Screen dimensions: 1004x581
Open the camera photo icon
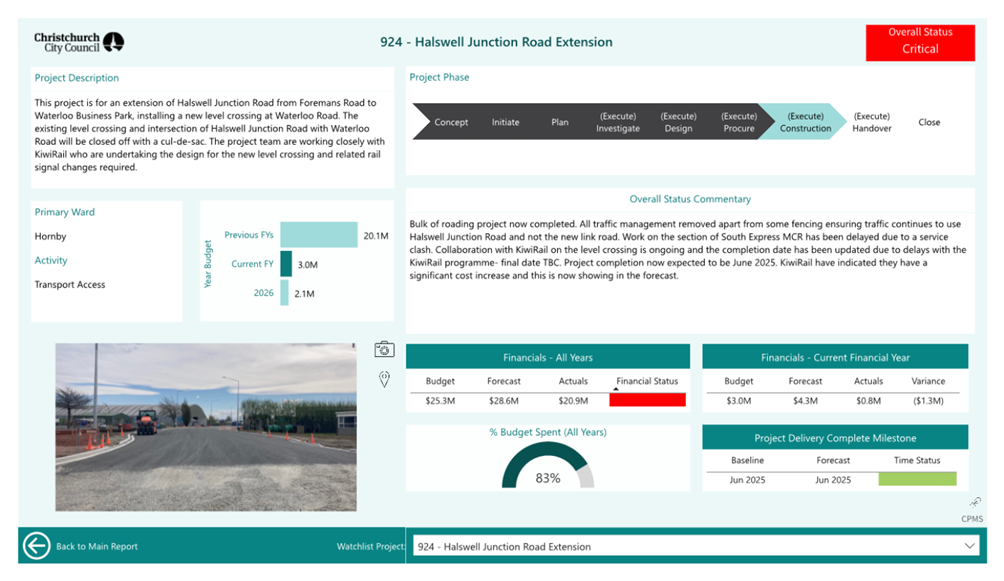(384, 349)
